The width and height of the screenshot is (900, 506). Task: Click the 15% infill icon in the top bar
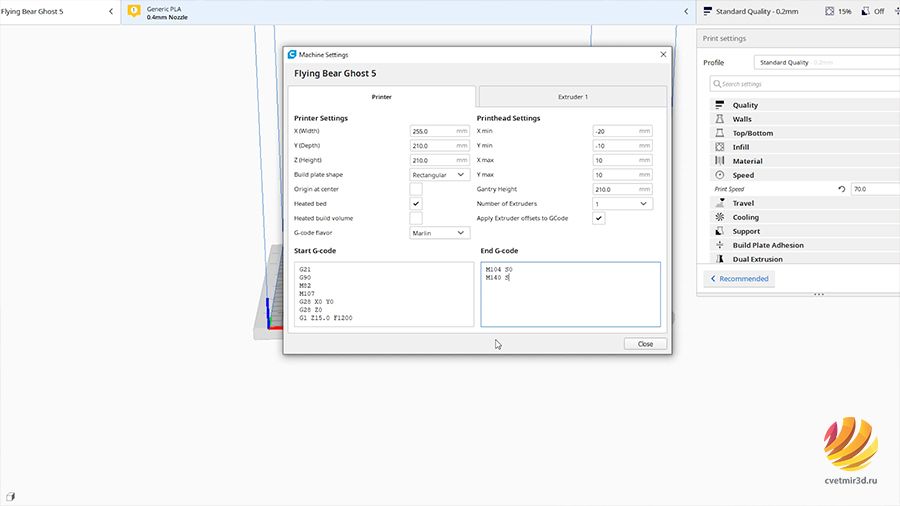829,11
